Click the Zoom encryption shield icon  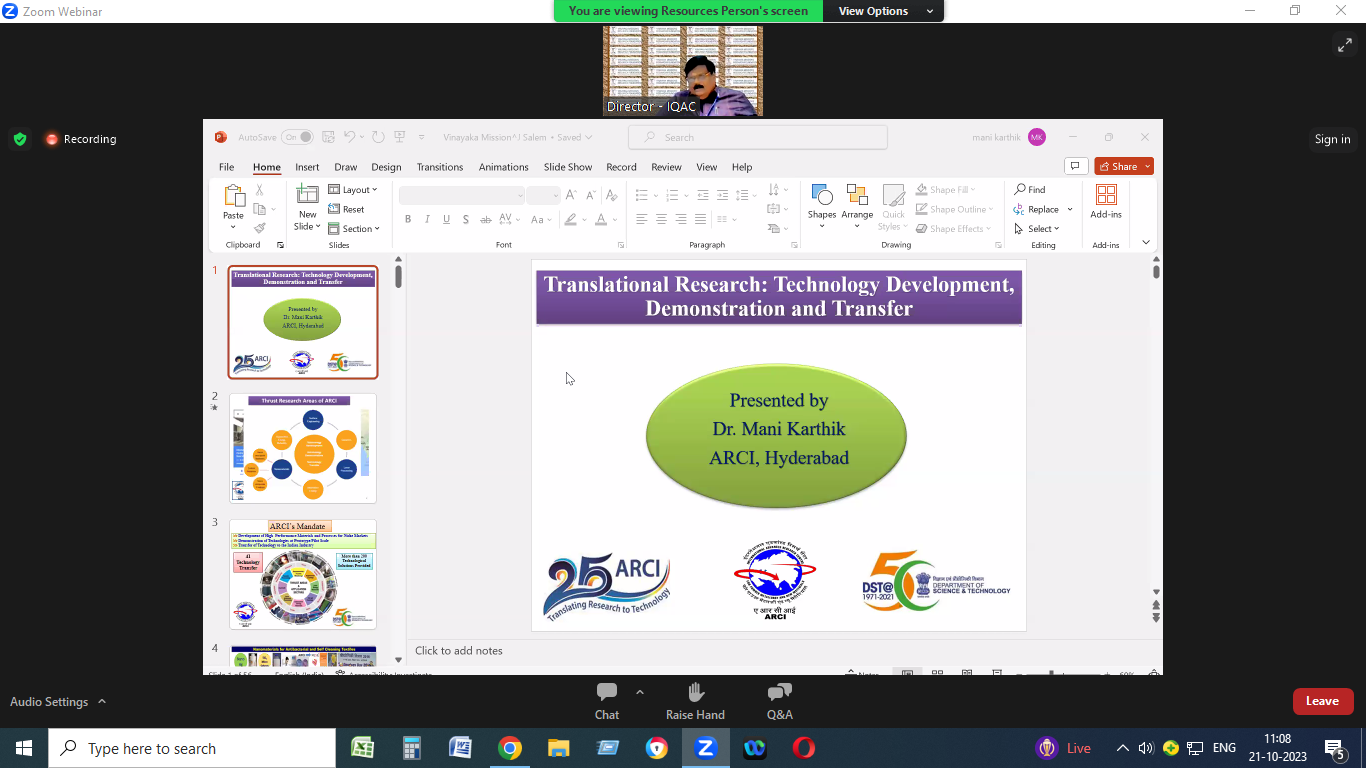(x=20, y=139)
